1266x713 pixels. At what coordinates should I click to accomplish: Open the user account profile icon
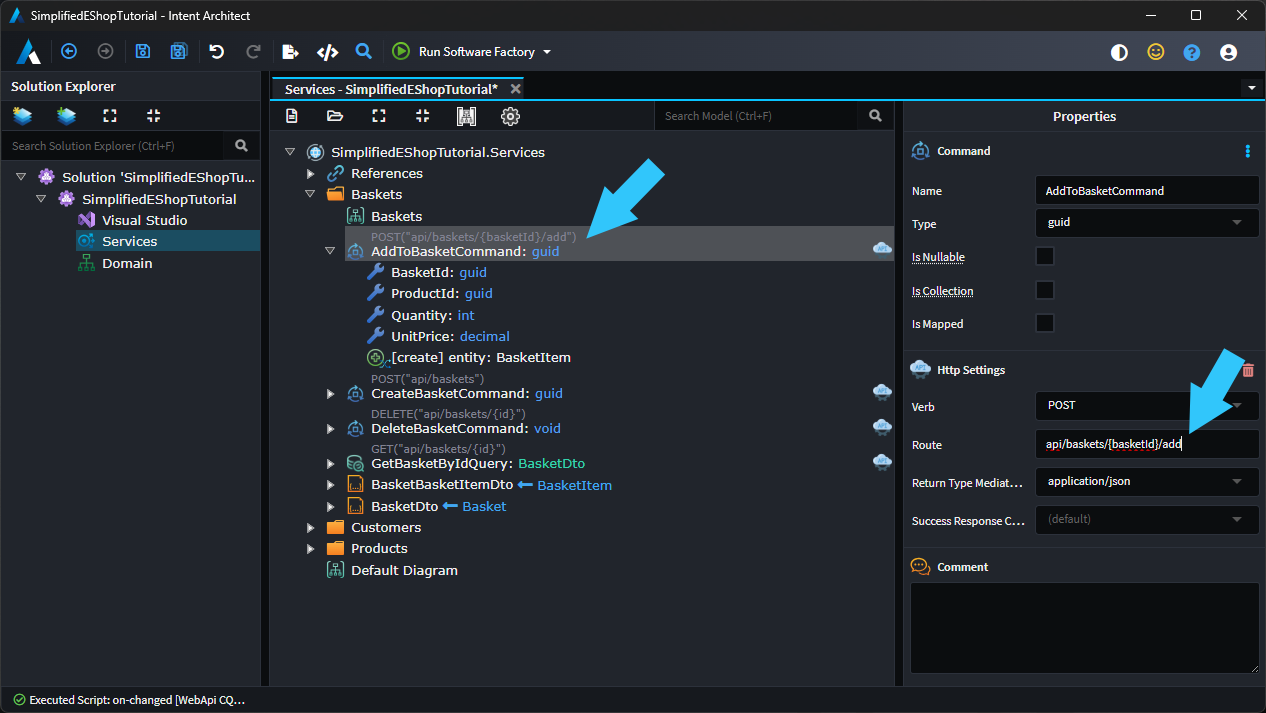point(1229,52)
